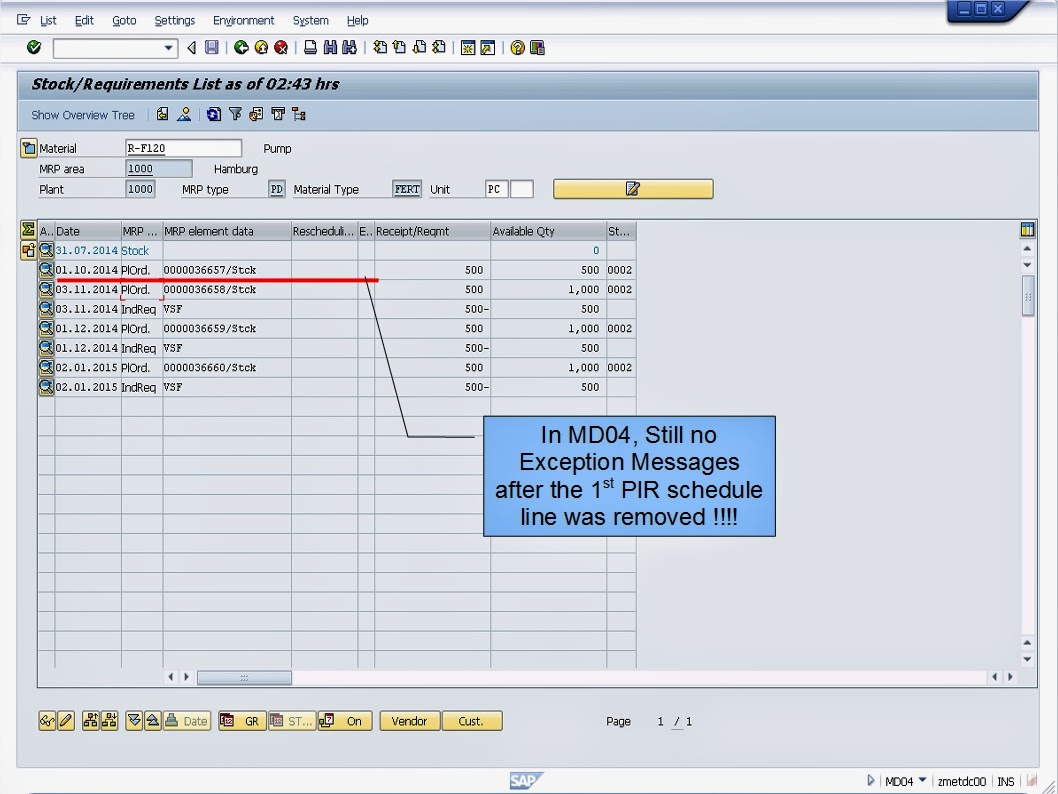Viewport: 1058px width, 794px height.
Task: Click the green Enter checkmark icon
Action: coord(34,47)
